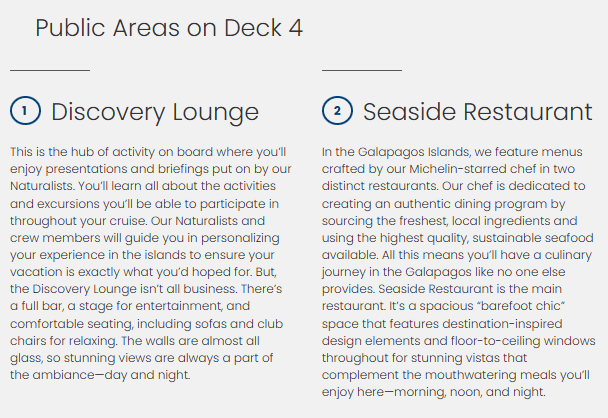Click the words 'hub of activity on board'
Image resolution: width=608 pixels, height=418 pixels.
click(130, 152)
